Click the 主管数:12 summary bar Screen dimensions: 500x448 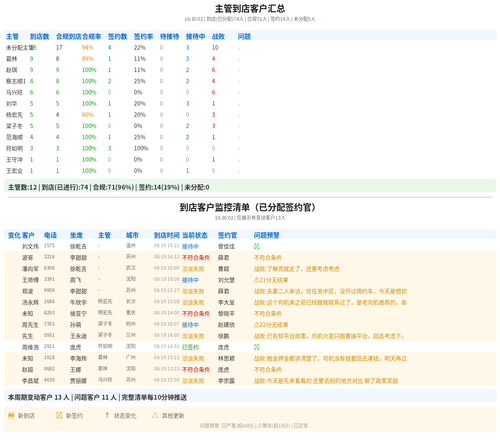(x=250, y=187)
